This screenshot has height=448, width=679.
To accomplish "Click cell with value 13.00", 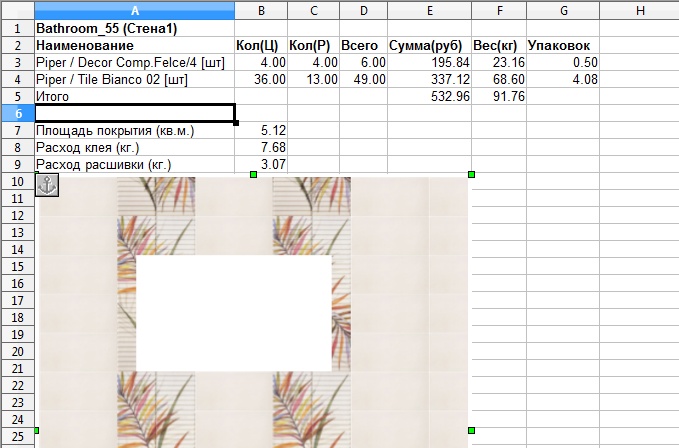I will click(x=314, y=80).
